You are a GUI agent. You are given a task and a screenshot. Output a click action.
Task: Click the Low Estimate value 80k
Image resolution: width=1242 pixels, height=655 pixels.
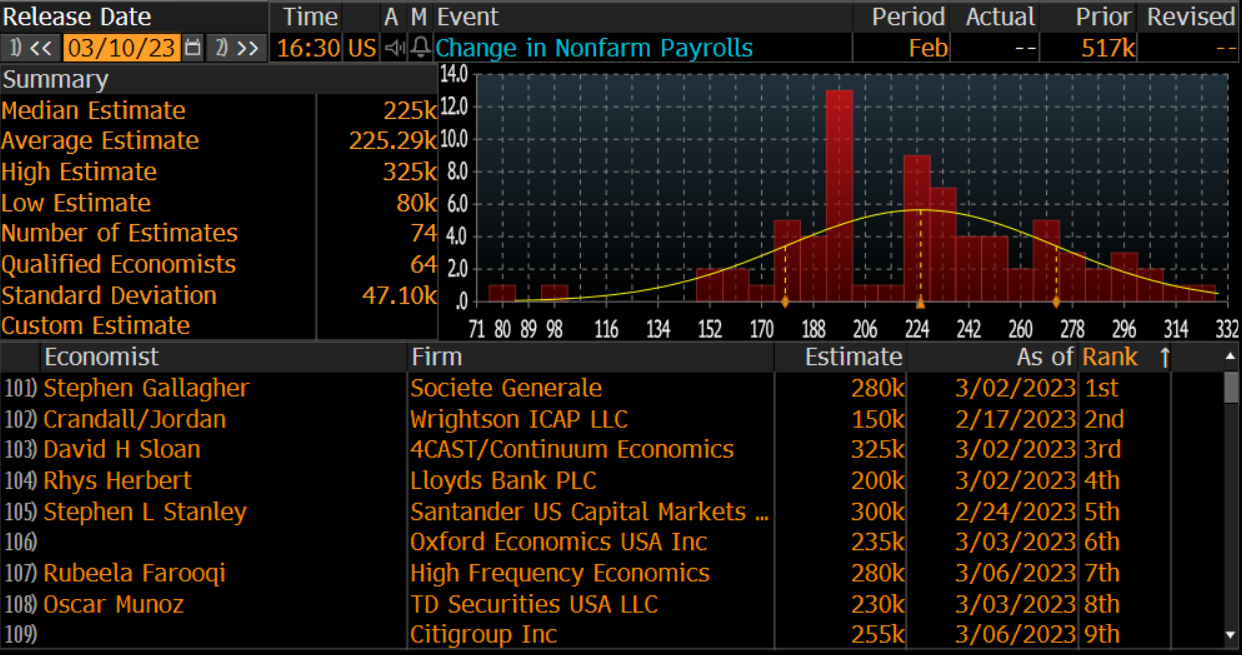(x=416, y=203)
